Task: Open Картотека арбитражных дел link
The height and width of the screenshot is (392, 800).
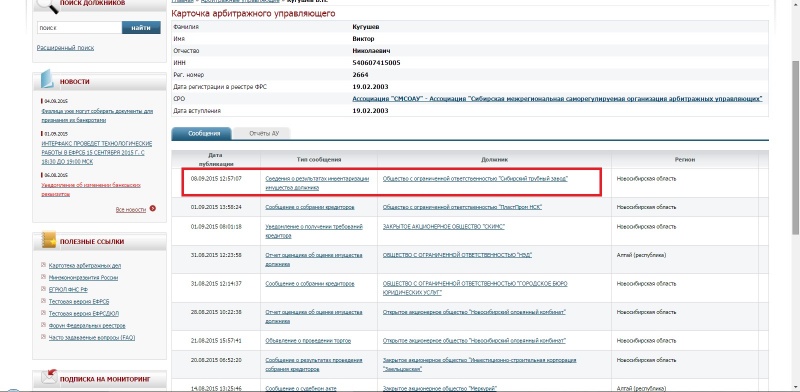Action: click(x=85, y=266)
